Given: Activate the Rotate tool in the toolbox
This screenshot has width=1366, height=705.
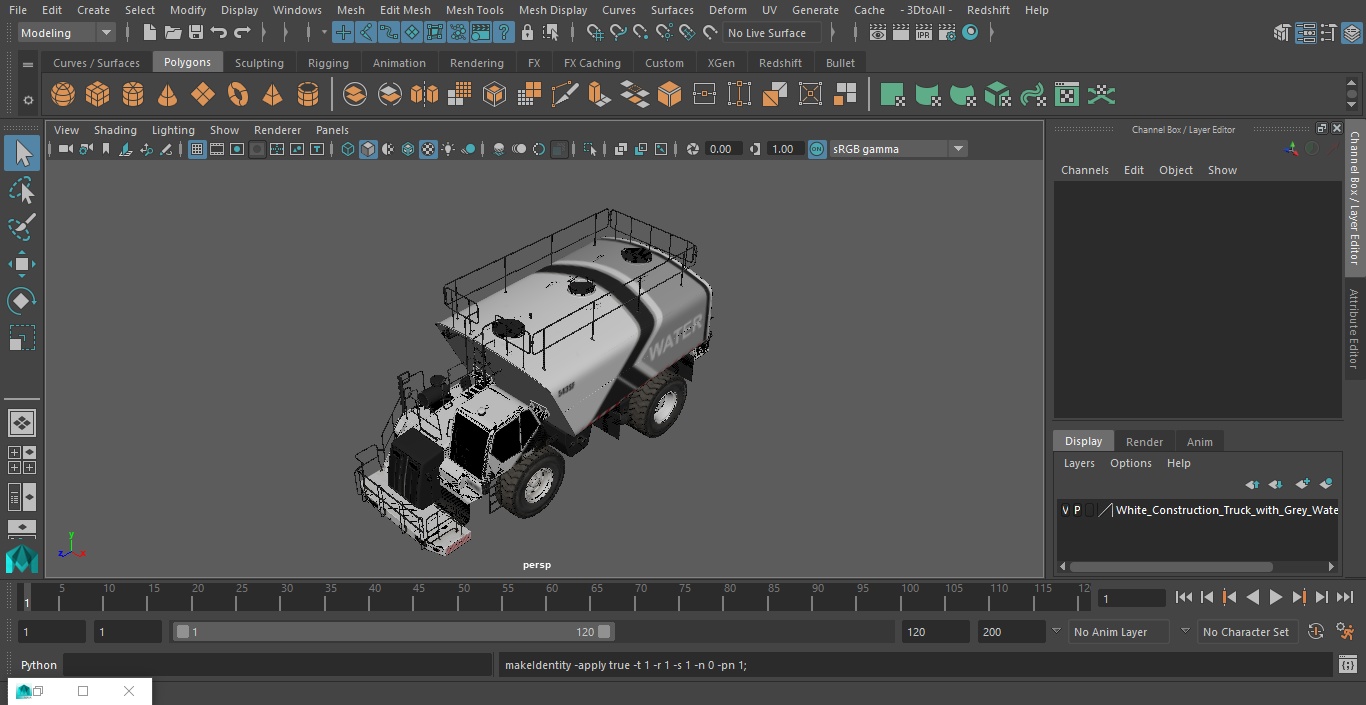Looking at the screenshot, I should (21, 301).
